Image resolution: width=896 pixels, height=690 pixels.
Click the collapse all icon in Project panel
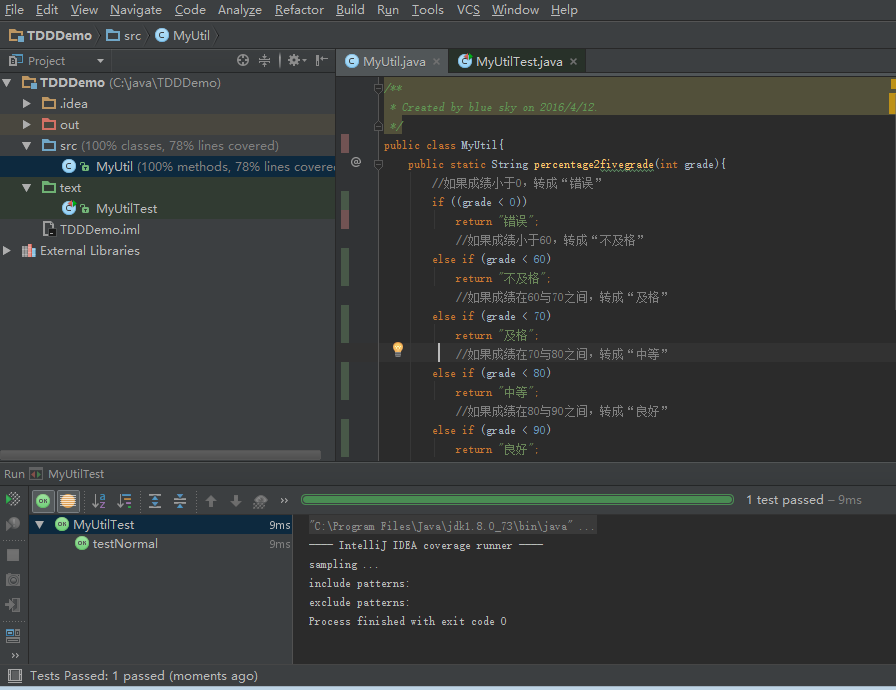[265, 61]
